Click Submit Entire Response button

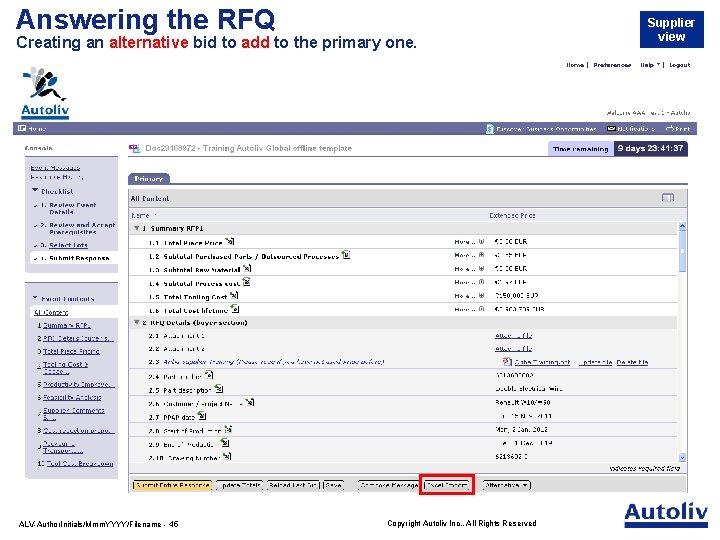point(173,485)
